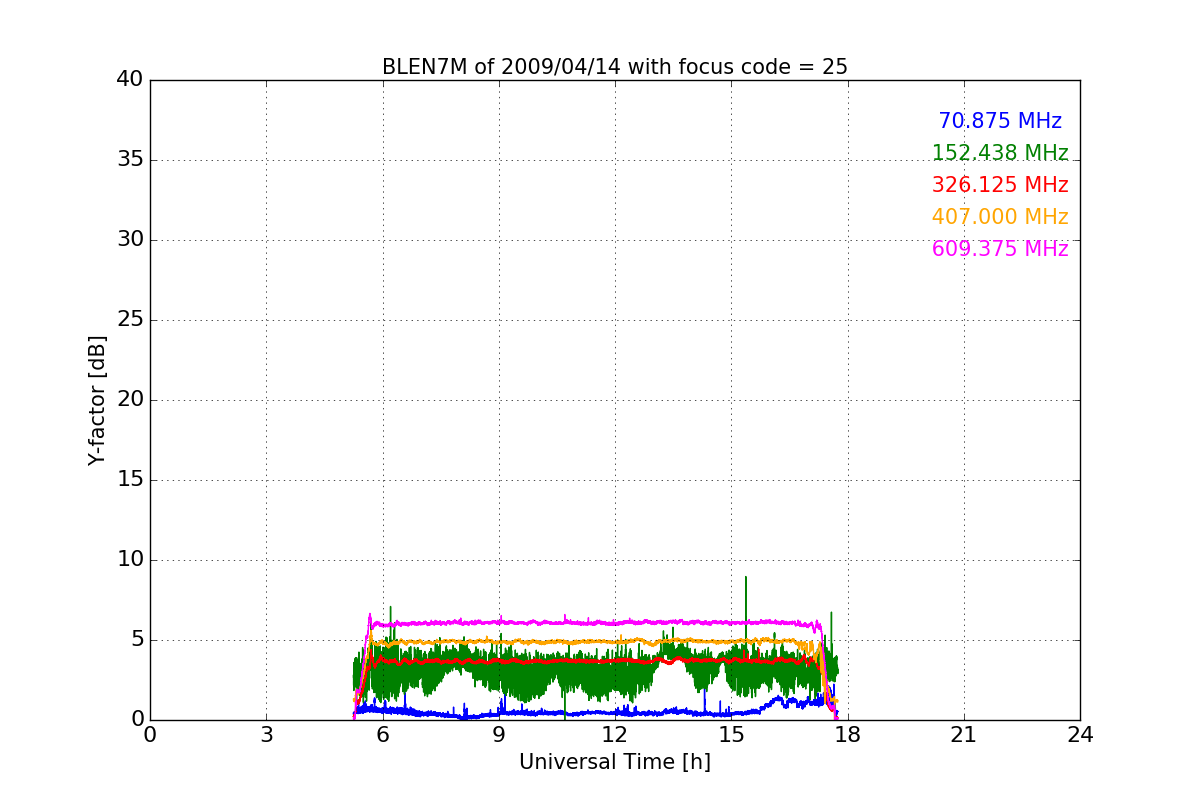The image size is (1200, 800).
Task: Select the 70.875 MHz legend label
Action: [x=1000, y=121]
